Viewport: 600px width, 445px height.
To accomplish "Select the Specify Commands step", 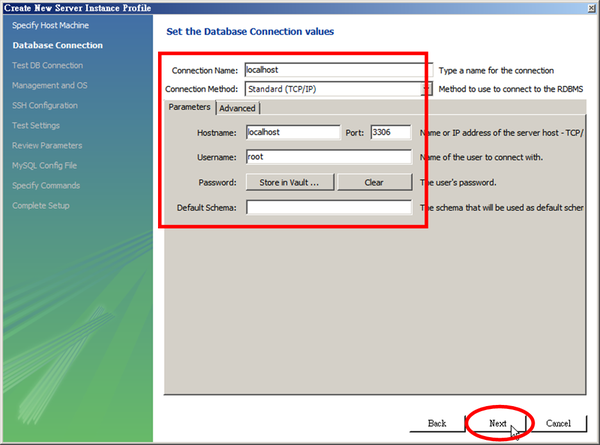I will click(x=46, y=186).
